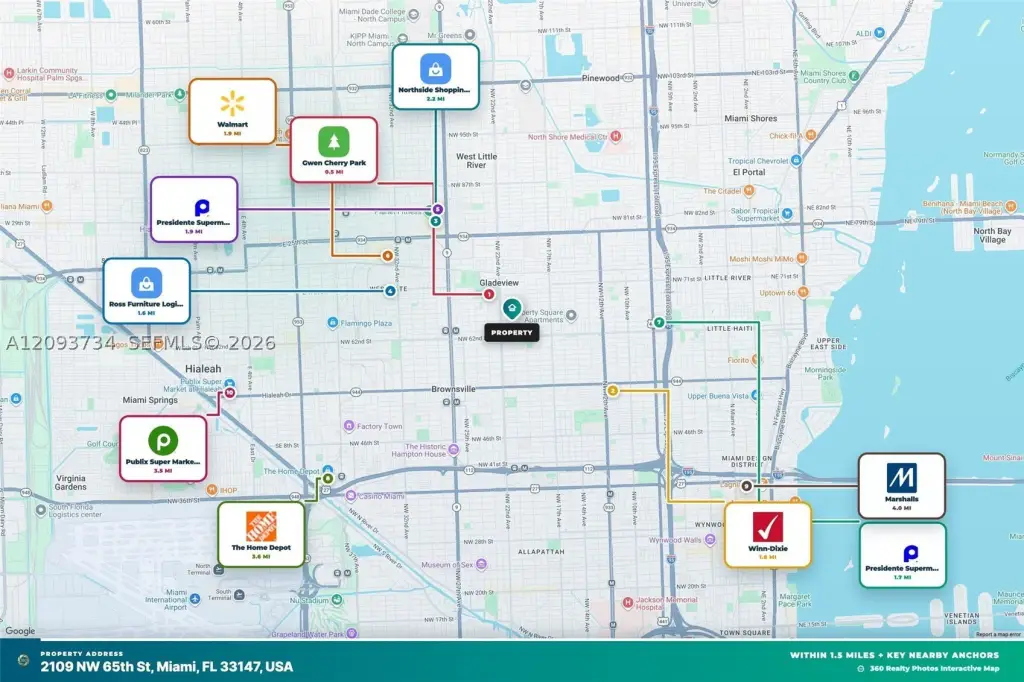Click the teal property home pin

[x=512, y=308]
